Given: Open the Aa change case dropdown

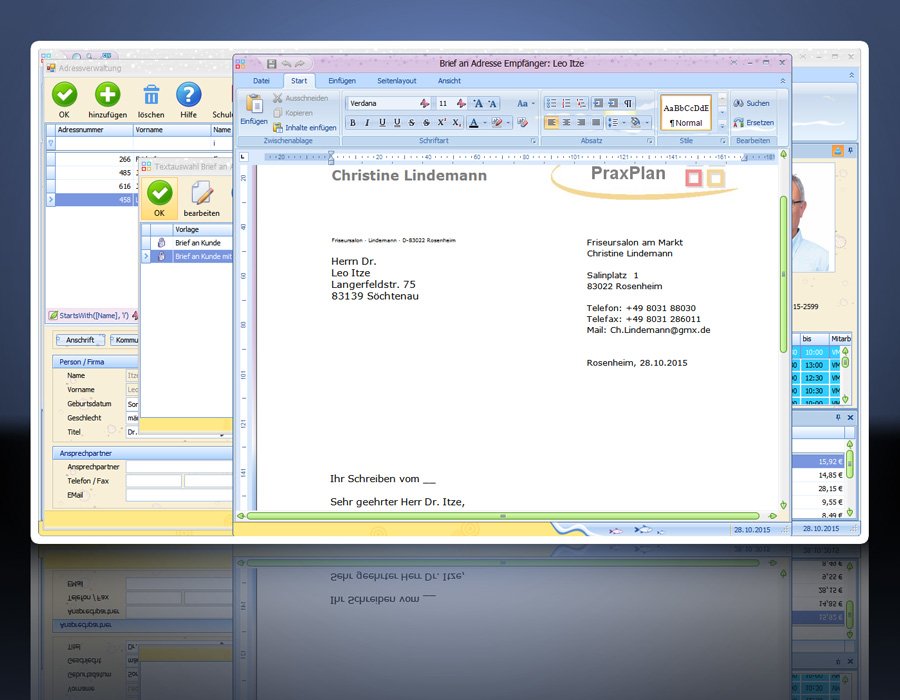Looking at the screenshot, I should pyautogui.click(x=525, y=103).
